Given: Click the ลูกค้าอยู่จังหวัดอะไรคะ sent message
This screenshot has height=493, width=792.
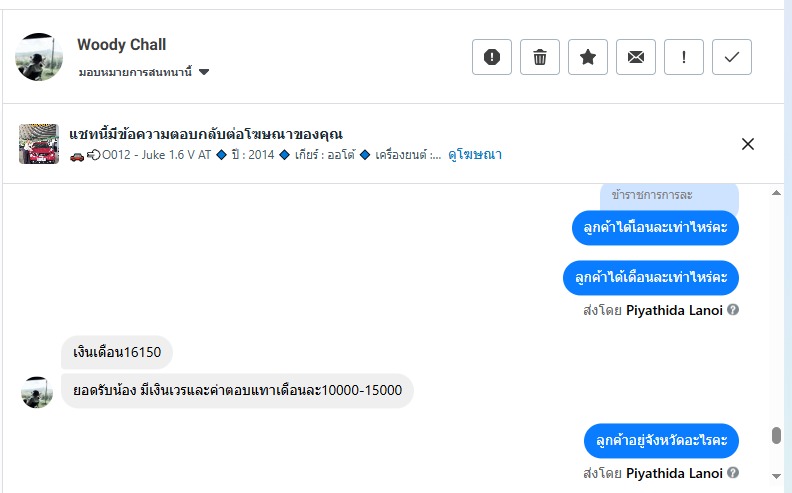Looking at the screenshot, I should (x=661, y=440).
